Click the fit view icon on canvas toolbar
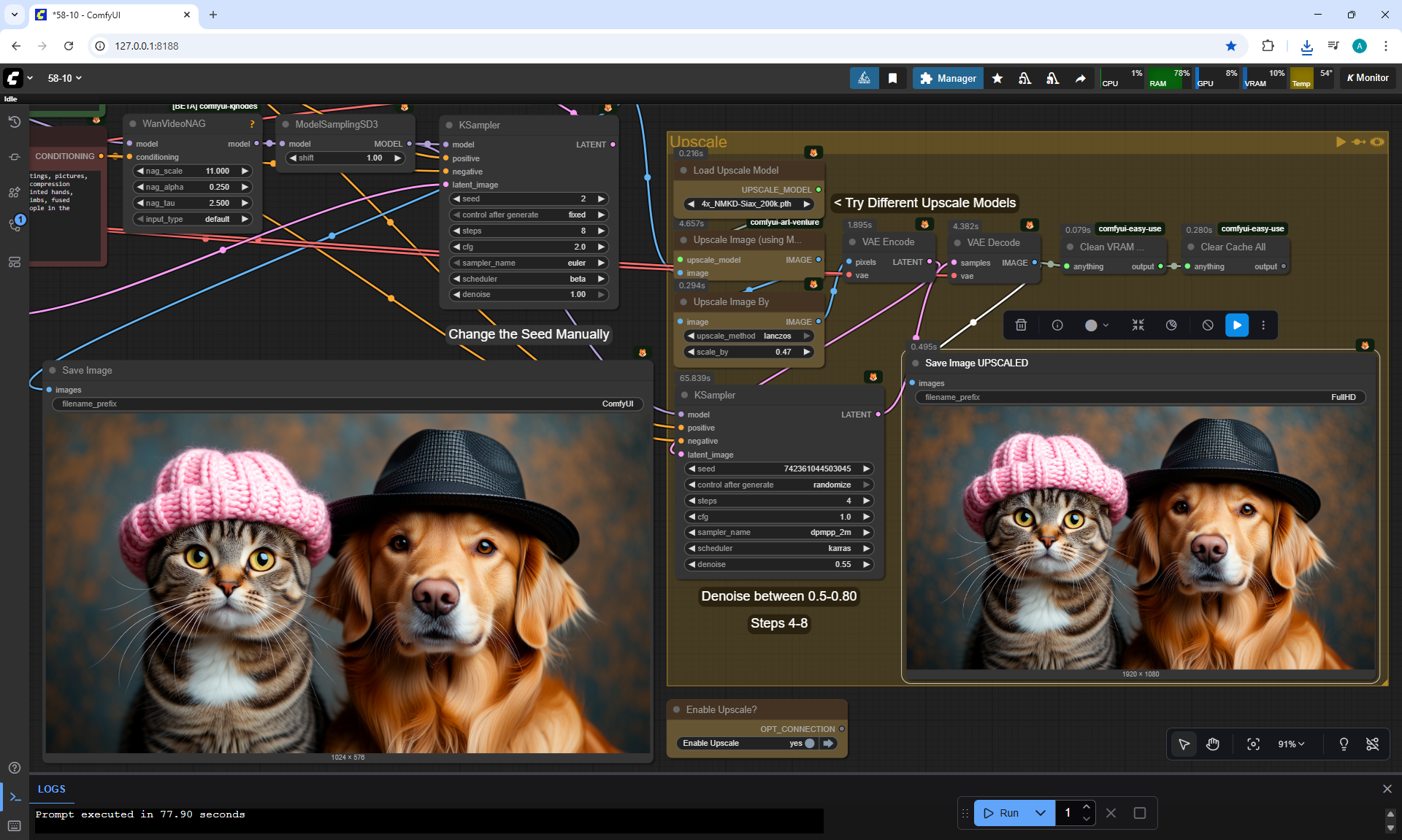Image resolution: width=1402 pixels, height=840 pixels. [1253, 744]
